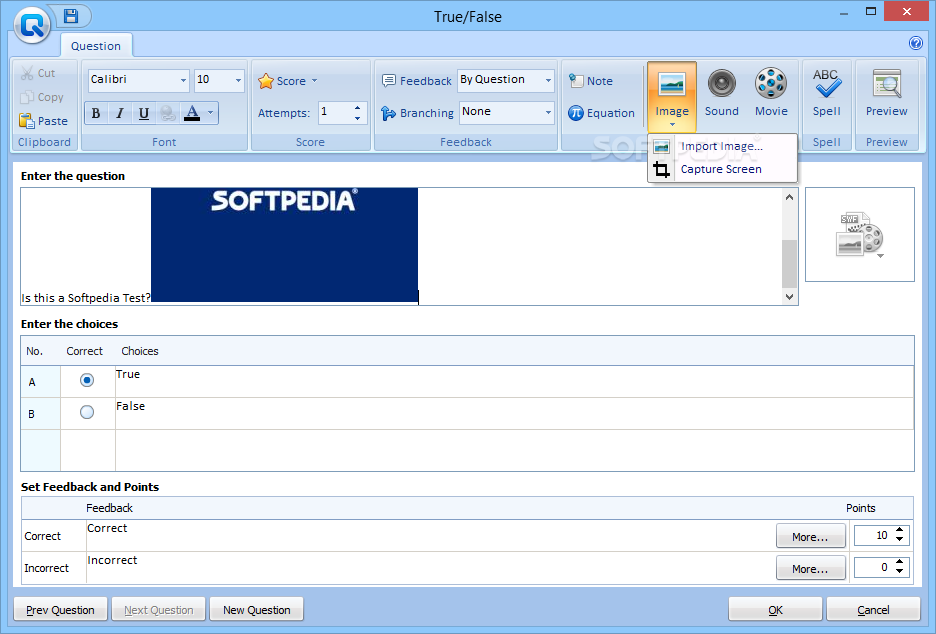Run the ABC Spell check
This screenshot has height=634, width=936.
tap(827, 93)
